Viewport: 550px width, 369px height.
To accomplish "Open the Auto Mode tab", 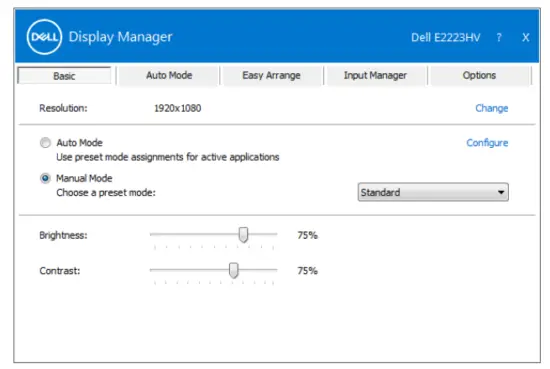I will click(169, 75).
